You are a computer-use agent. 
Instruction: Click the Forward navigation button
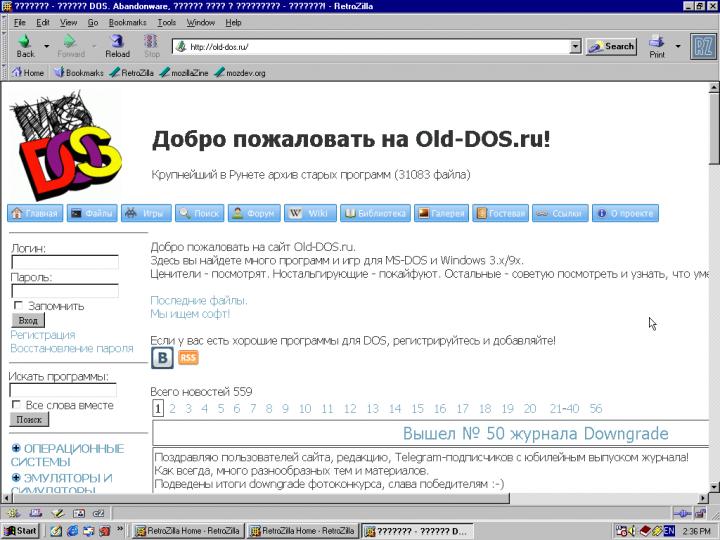[71, 46]
